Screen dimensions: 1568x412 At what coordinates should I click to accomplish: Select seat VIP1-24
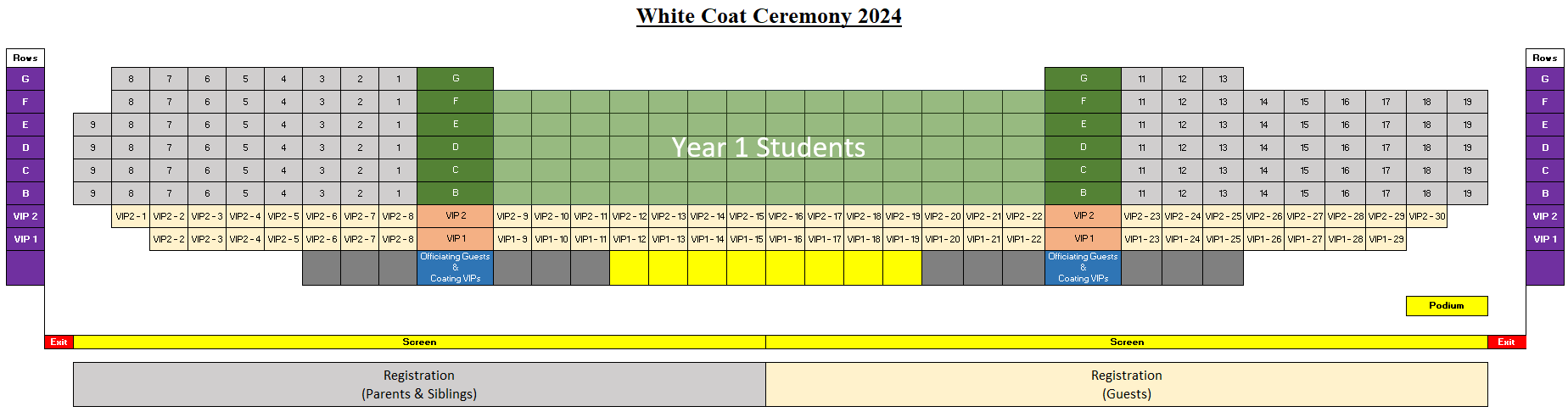[x=1183, y=239]
